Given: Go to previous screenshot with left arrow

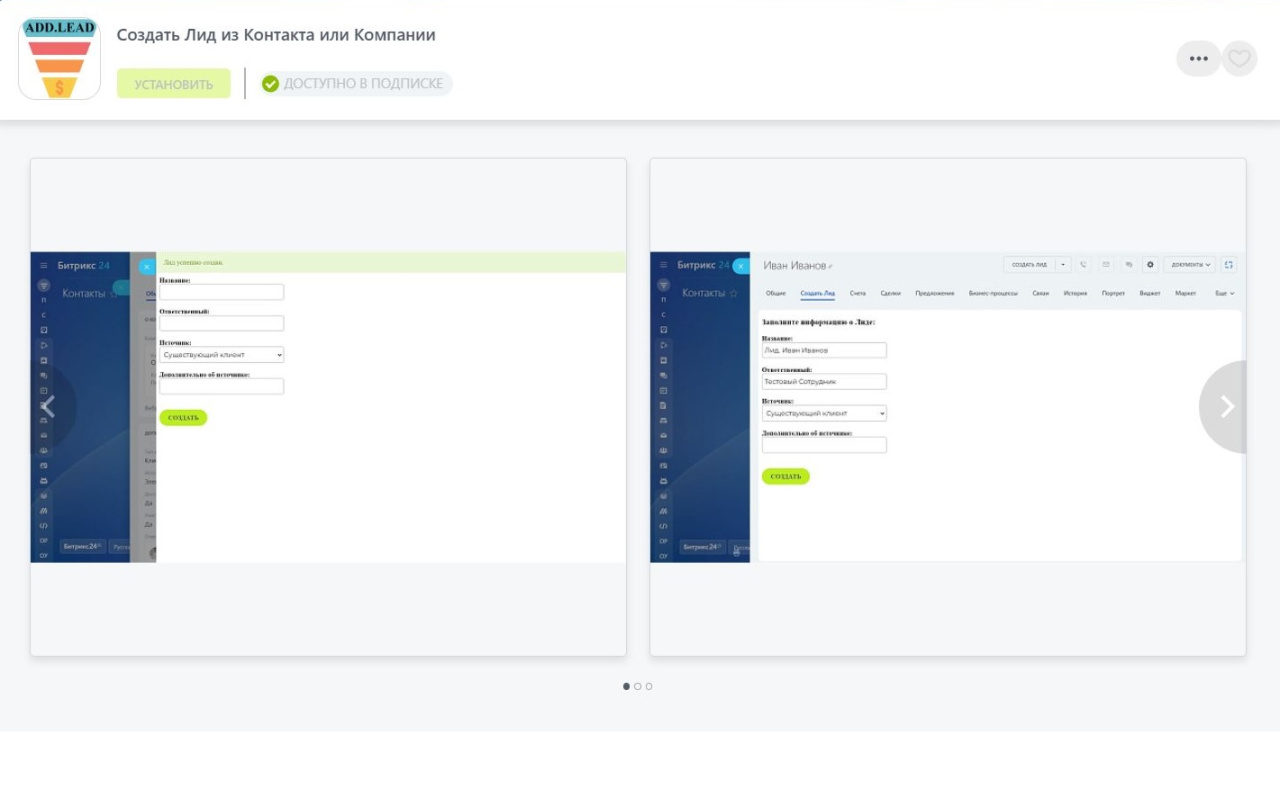Looking at the screenshot, I should point(48,406).
